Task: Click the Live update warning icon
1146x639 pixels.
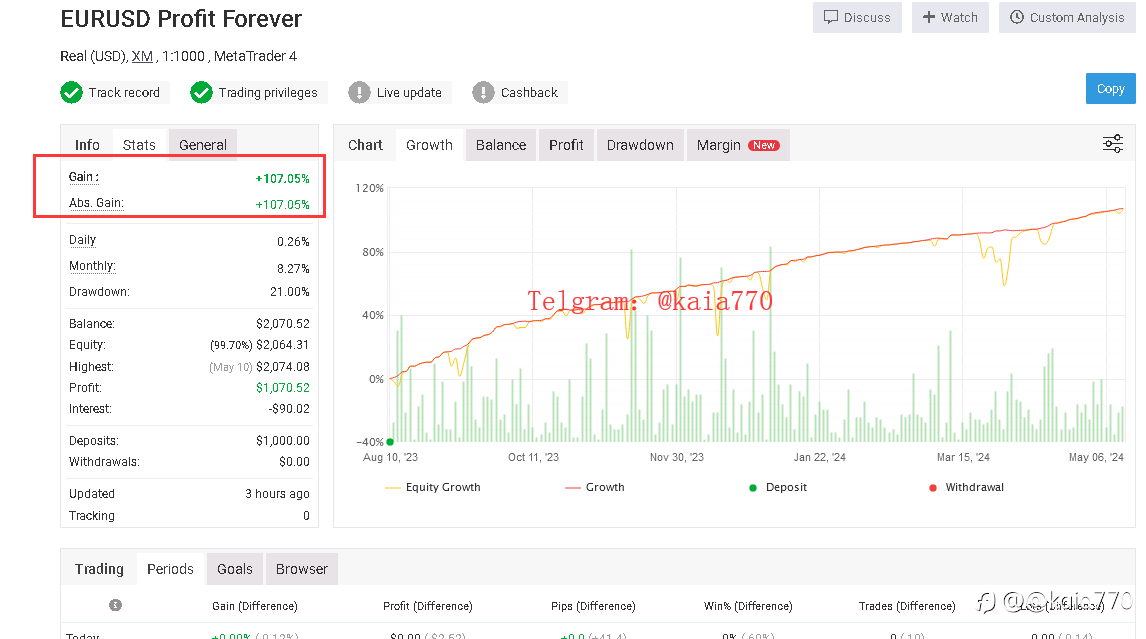Action: 359,93
